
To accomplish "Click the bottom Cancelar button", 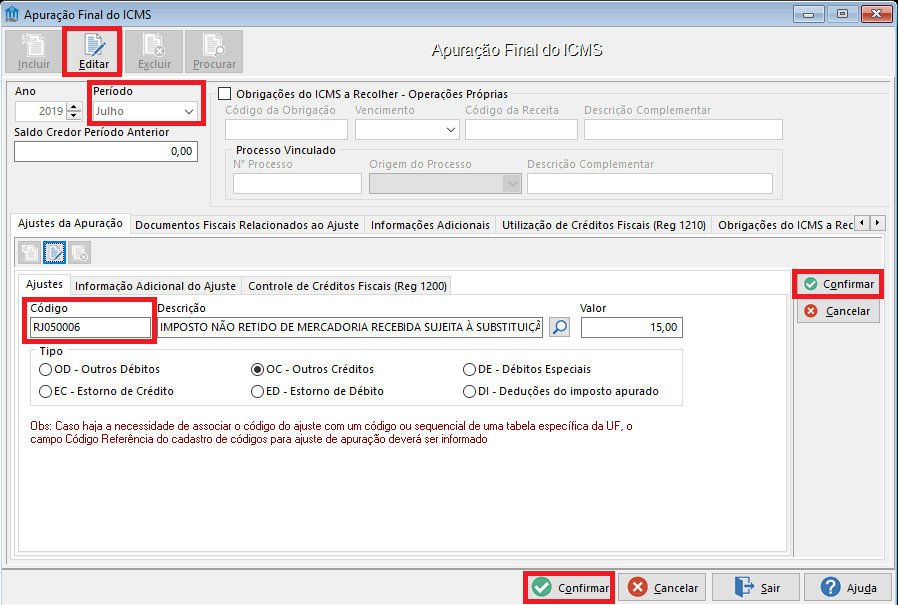I will pos(662,588).
